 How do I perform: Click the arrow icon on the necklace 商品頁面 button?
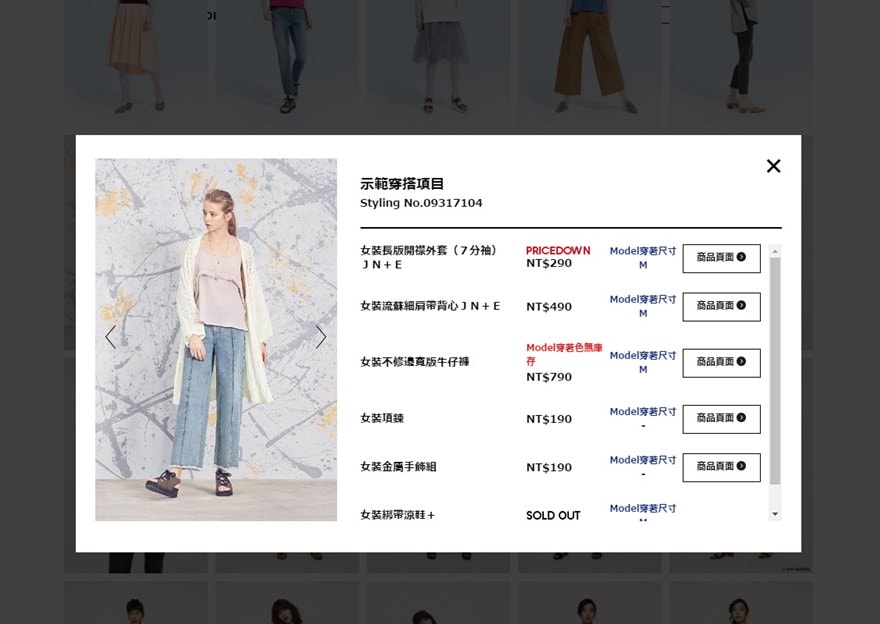[x=741, y=417]
